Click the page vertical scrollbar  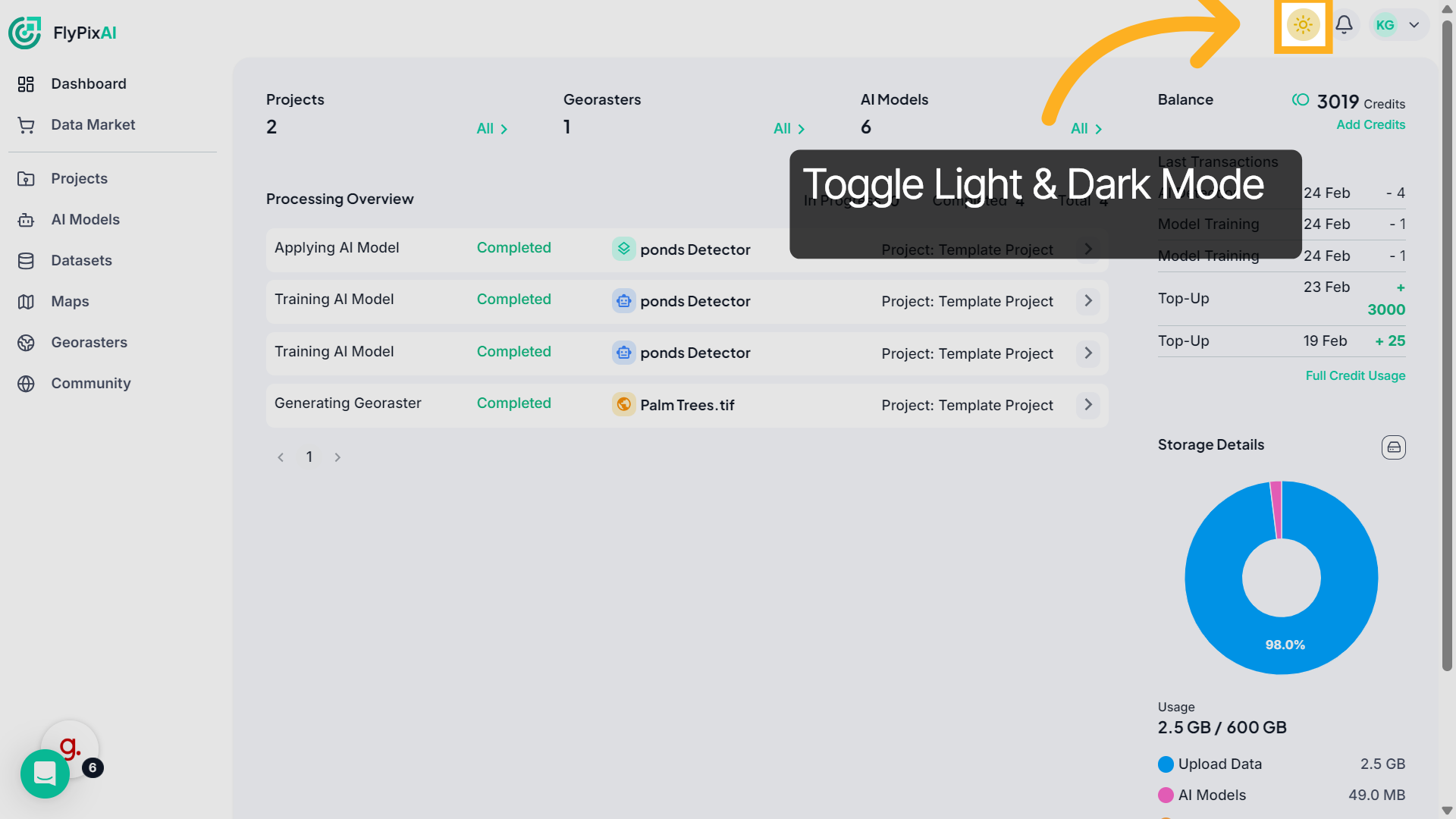click(x=1447, y=345)
